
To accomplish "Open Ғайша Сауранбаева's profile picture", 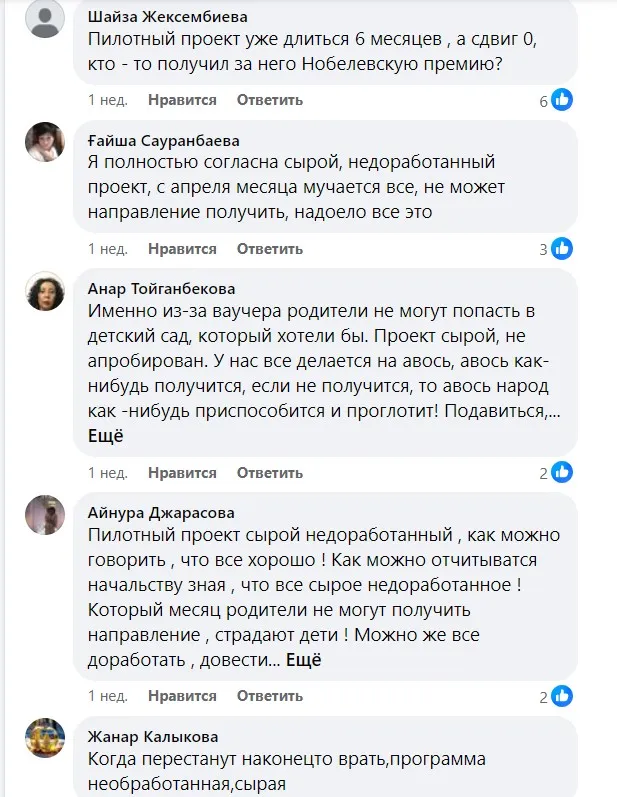I will pyautogui.click(x=45, y=142).
